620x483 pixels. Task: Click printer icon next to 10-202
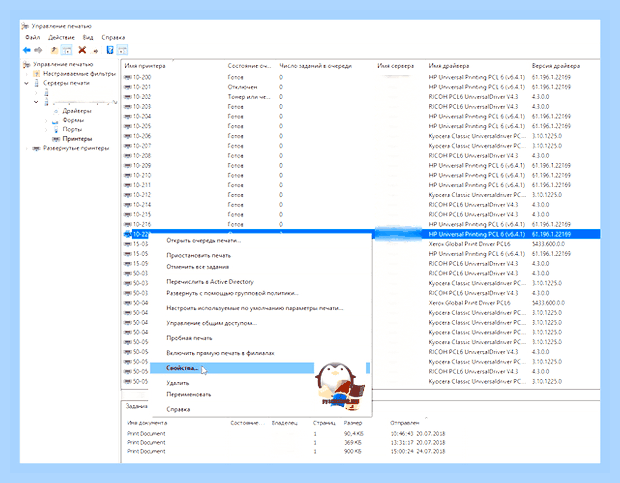tap(128, 97)
